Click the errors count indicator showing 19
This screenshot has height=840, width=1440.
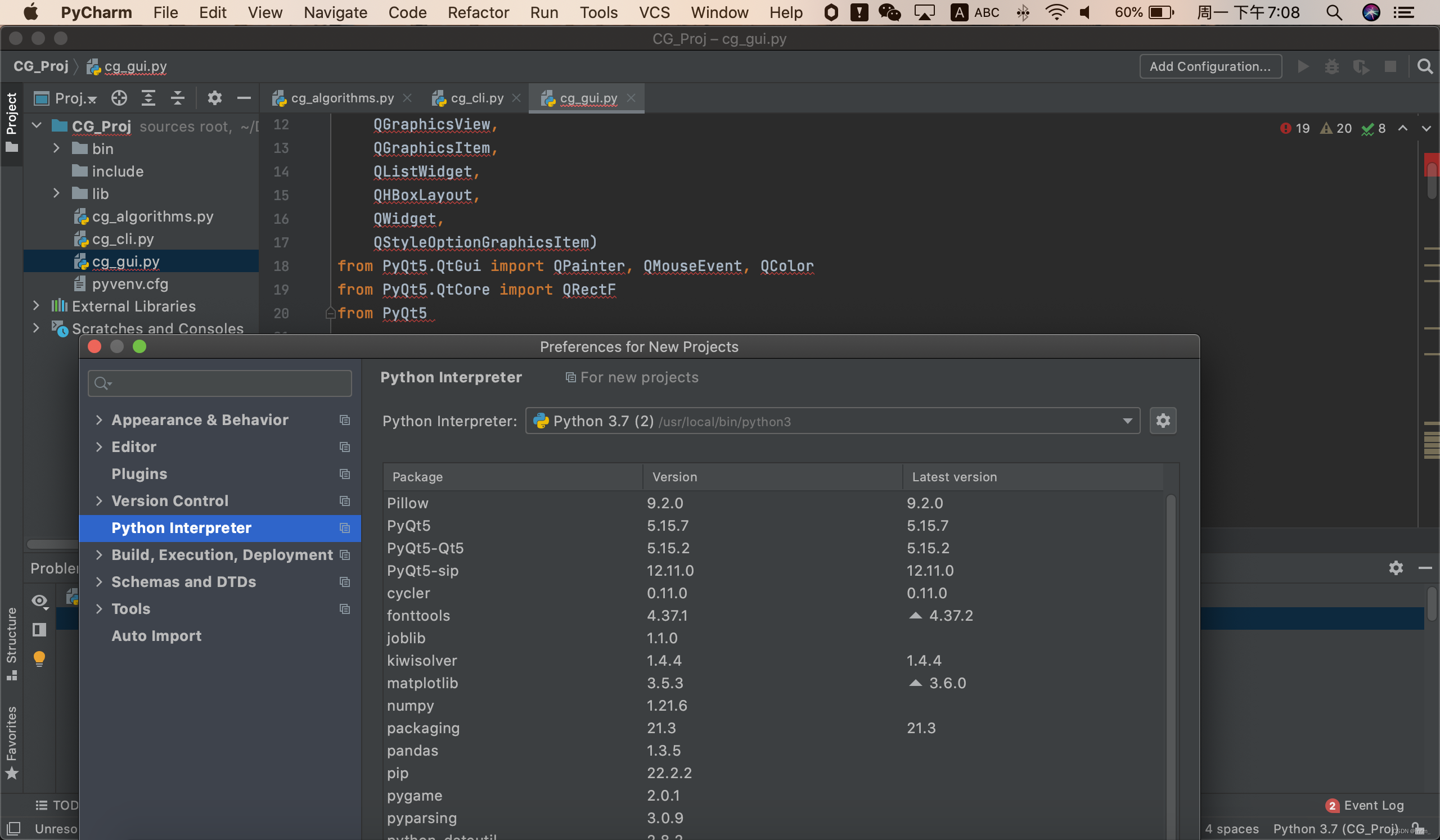(1295, 129)
